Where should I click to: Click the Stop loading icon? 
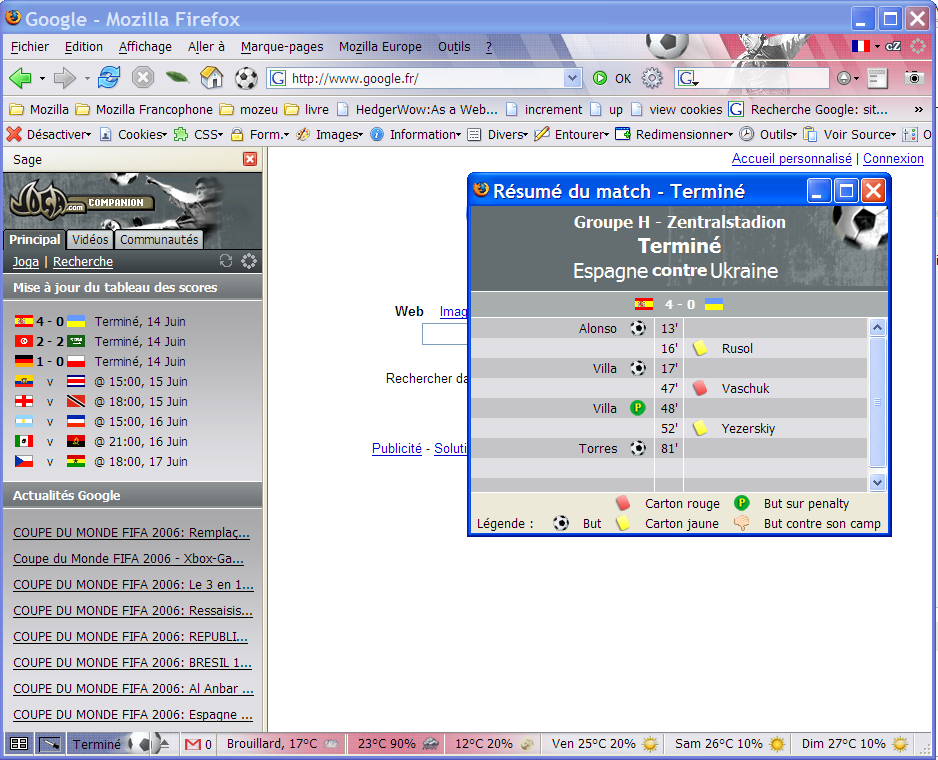143,78
